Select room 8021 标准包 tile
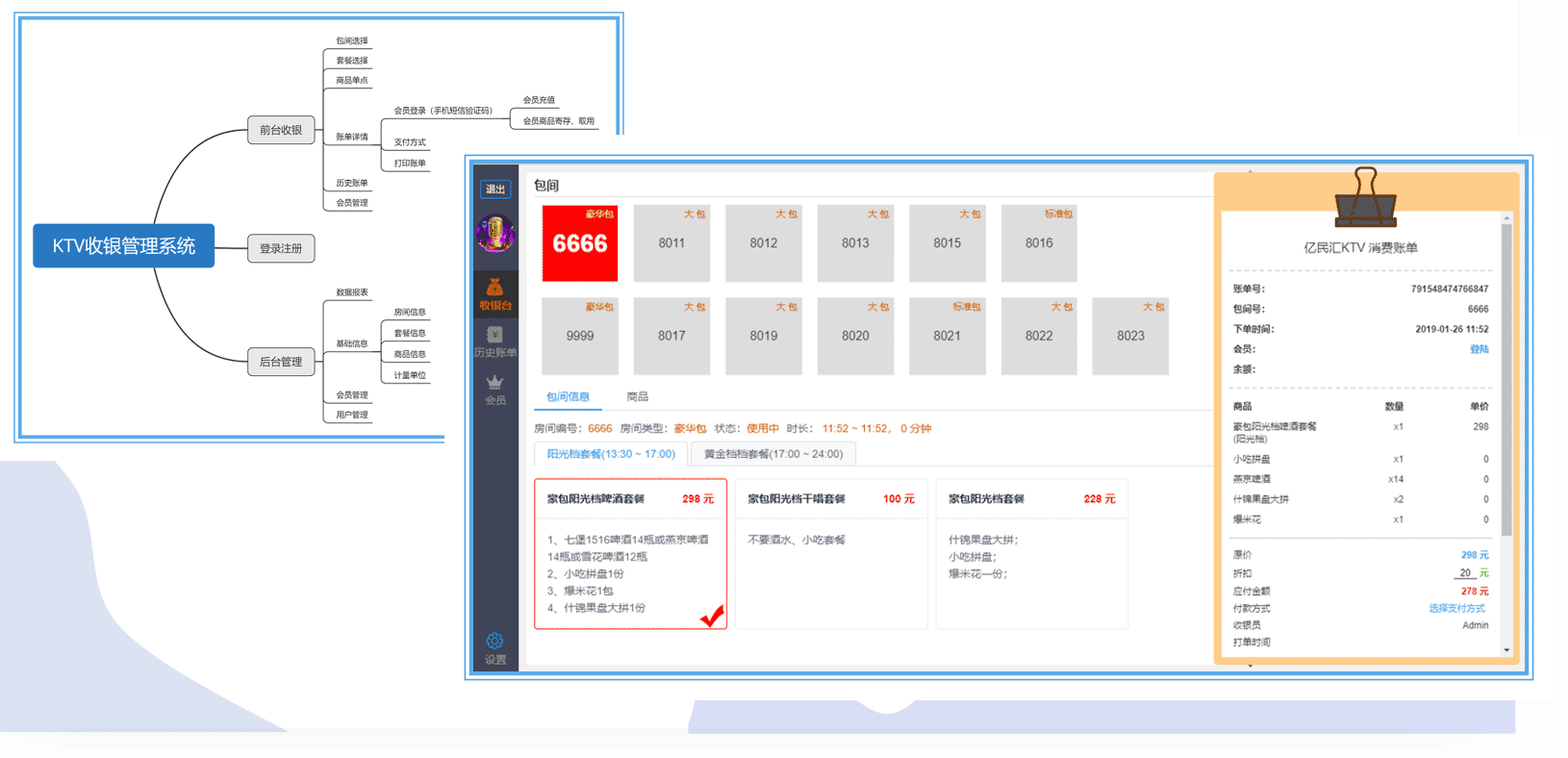Viewport: 1568px width, 758px height. tap(947, 336)
